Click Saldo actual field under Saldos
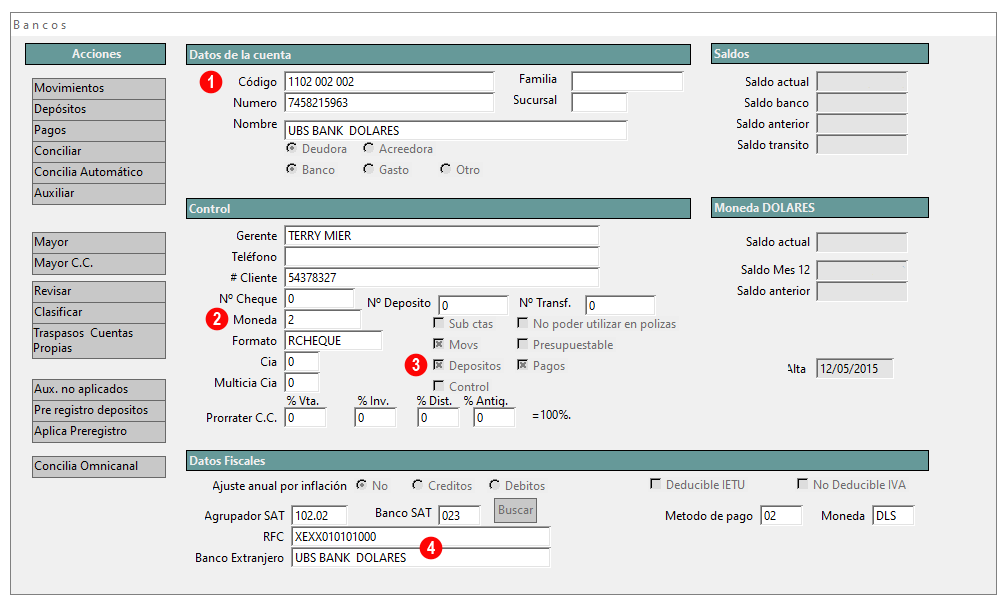 [862, 81]
